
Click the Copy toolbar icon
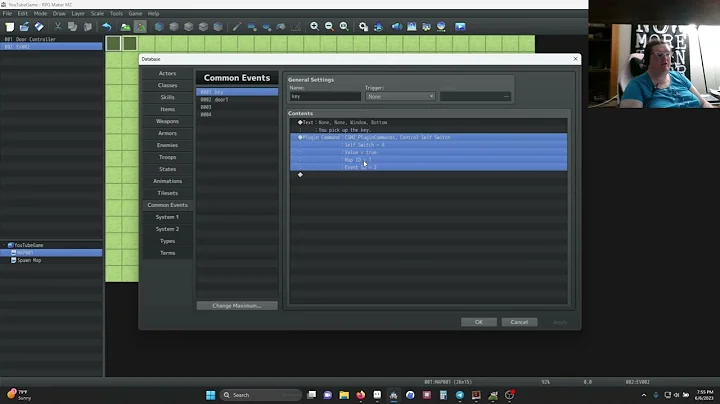(73, 27)
